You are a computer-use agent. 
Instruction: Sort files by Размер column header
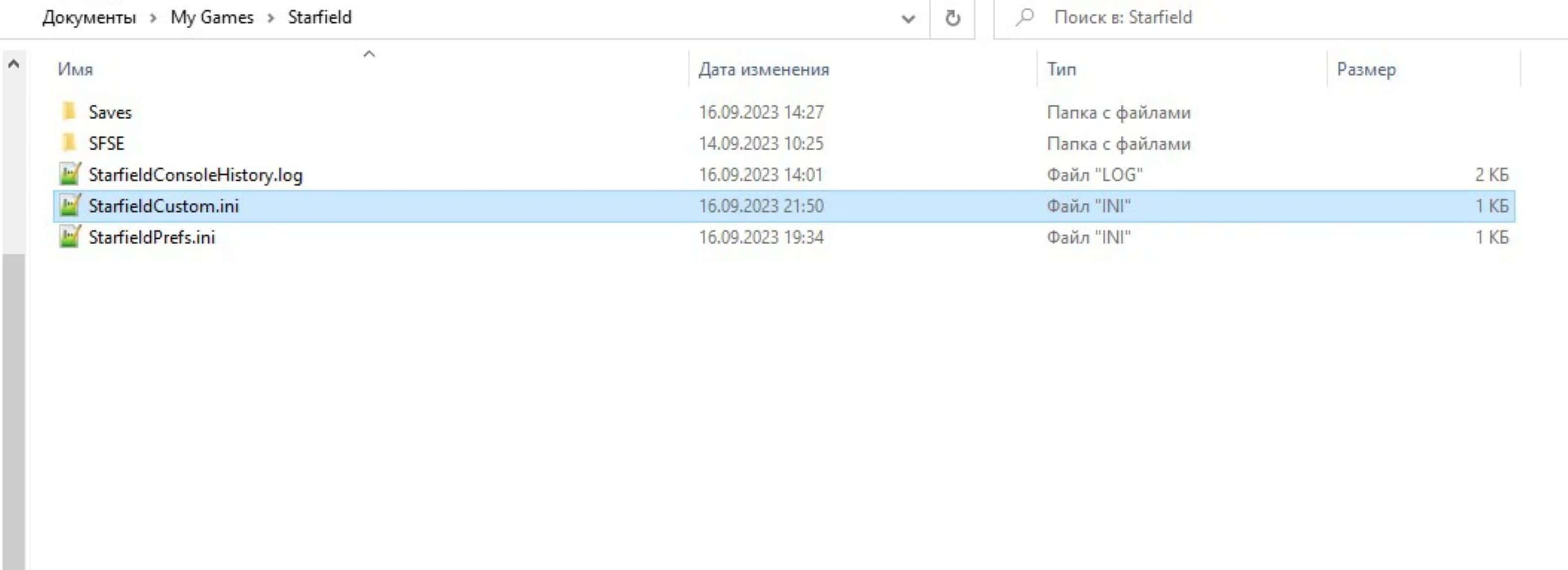pos(1366,69)
